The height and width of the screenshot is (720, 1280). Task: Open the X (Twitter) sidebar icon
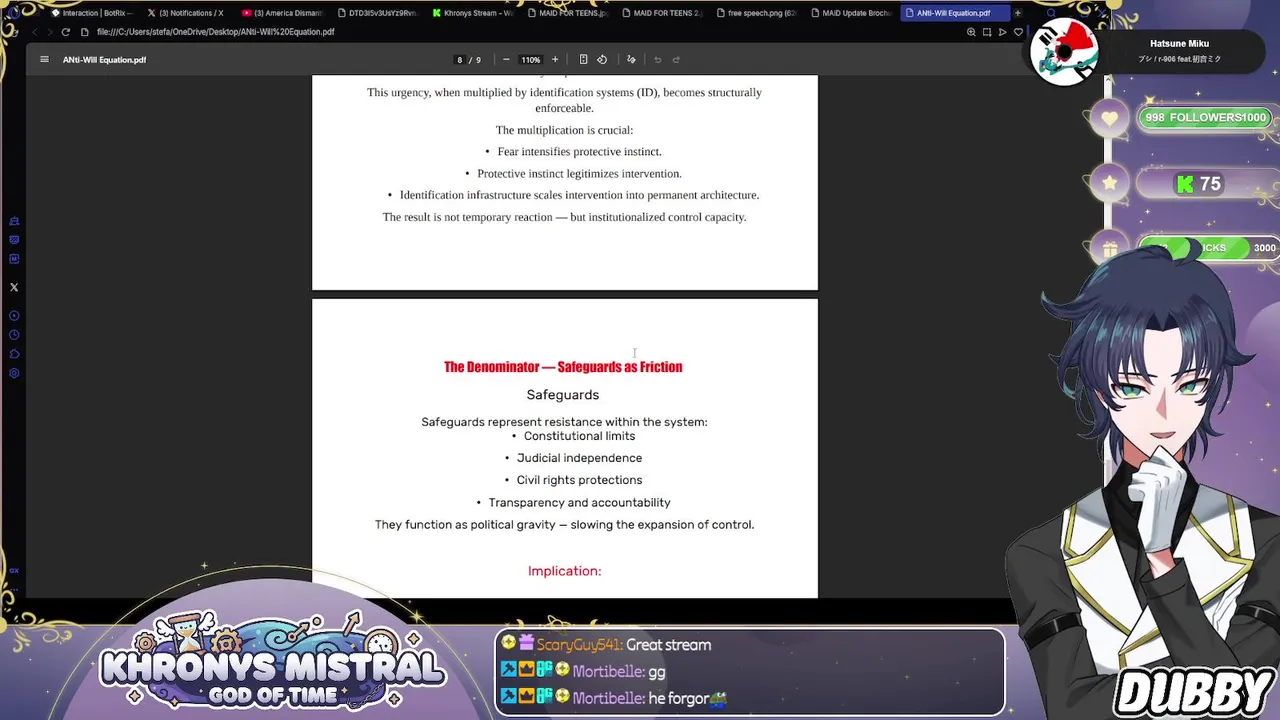(x=14, y=287)
